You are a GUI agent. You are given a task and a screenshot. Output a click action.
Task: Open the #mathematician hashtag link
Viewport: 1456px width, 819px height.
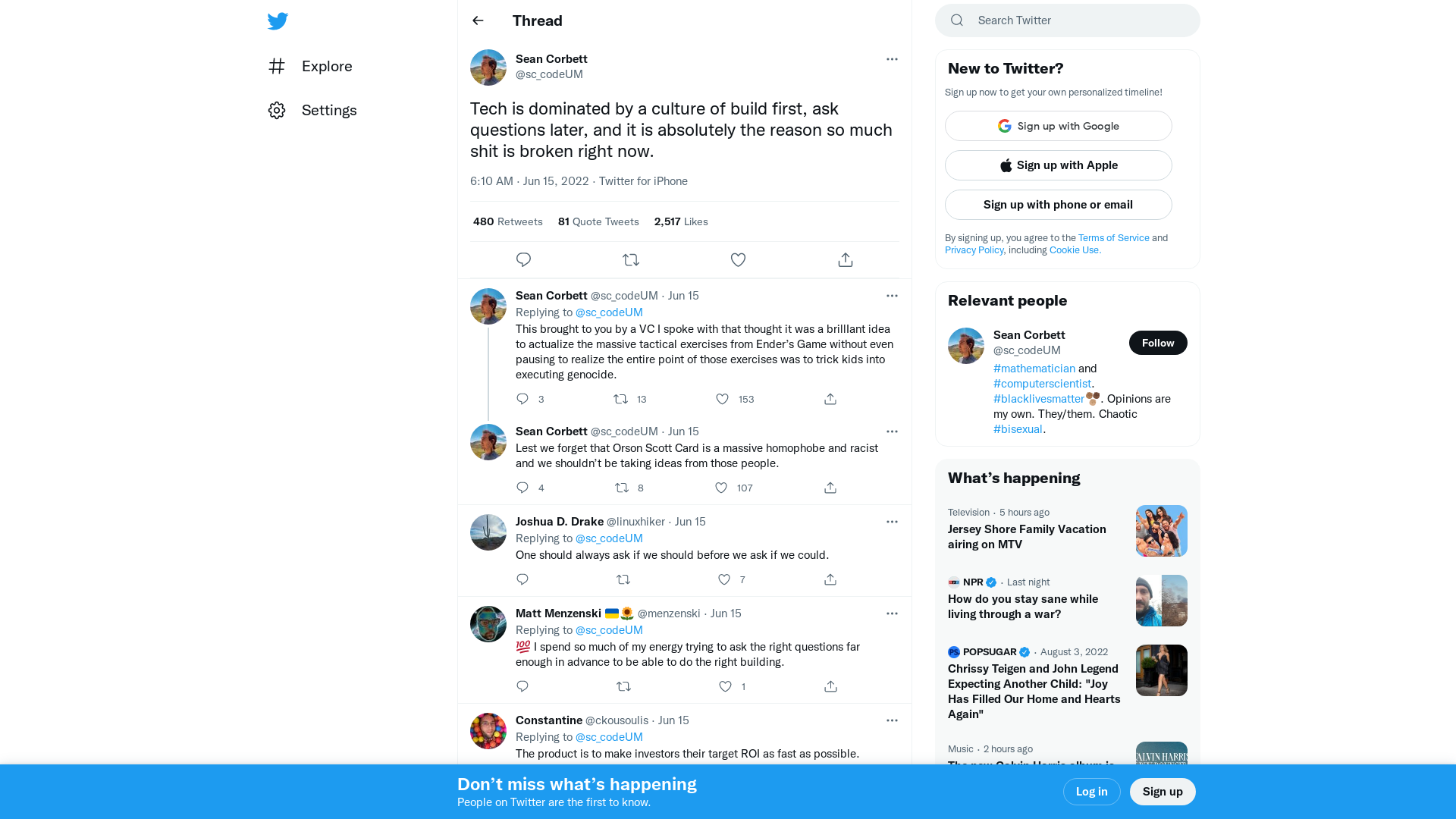point(1034,368)
